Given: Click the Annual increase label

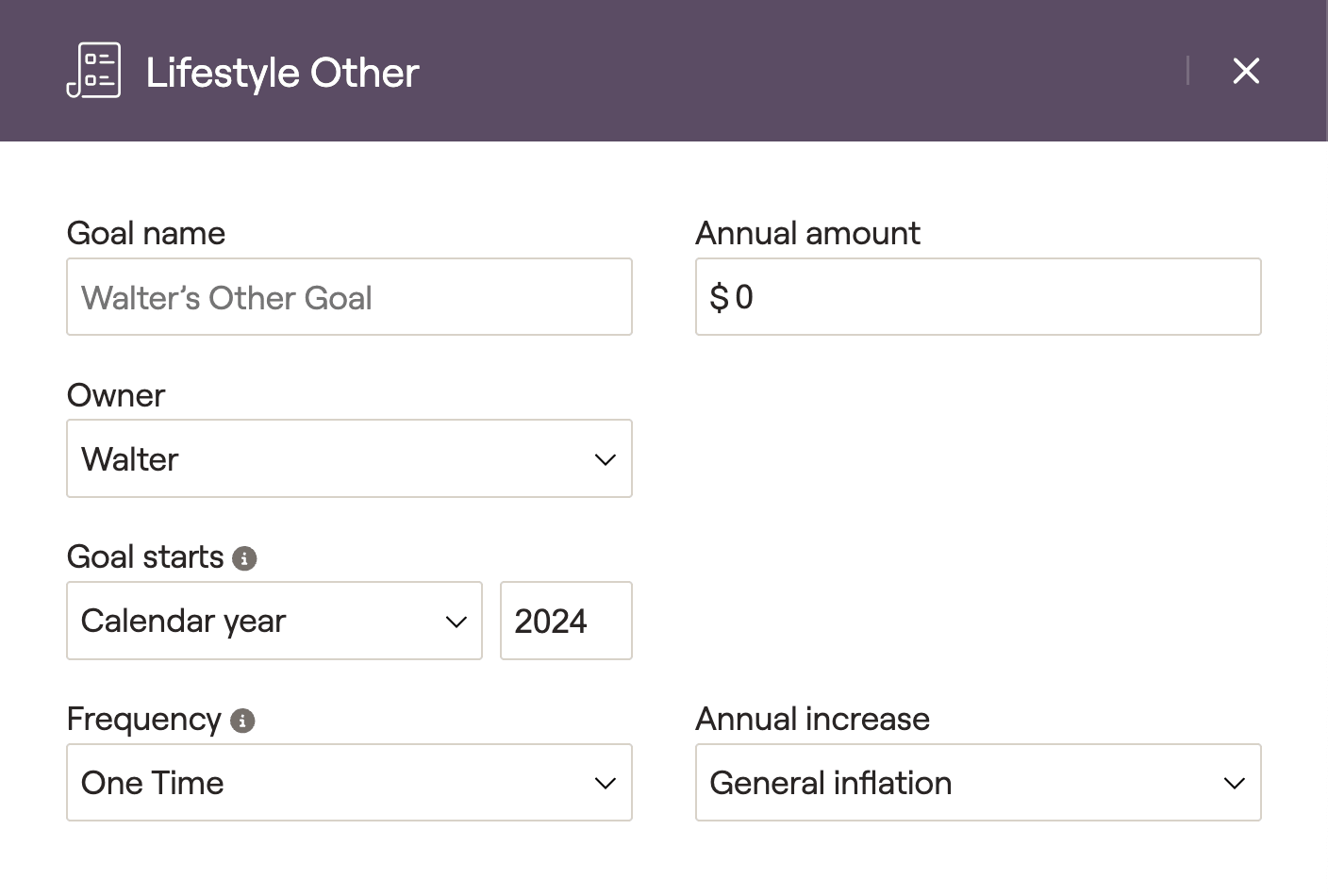Looking at the screenshot, I should (x=812, y=720).
